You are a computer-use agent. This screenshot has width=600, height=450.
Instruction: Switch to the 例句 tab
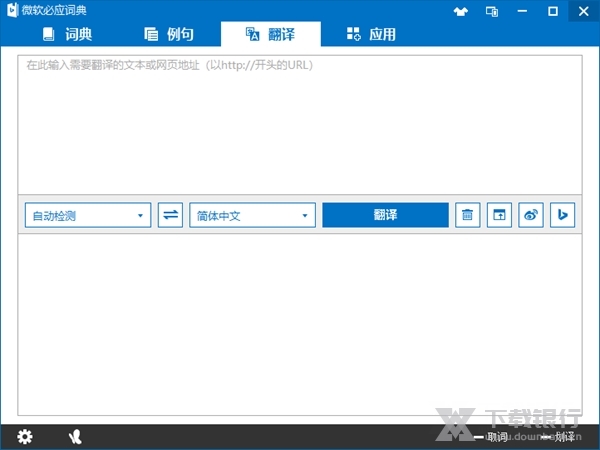click(168, 34)
